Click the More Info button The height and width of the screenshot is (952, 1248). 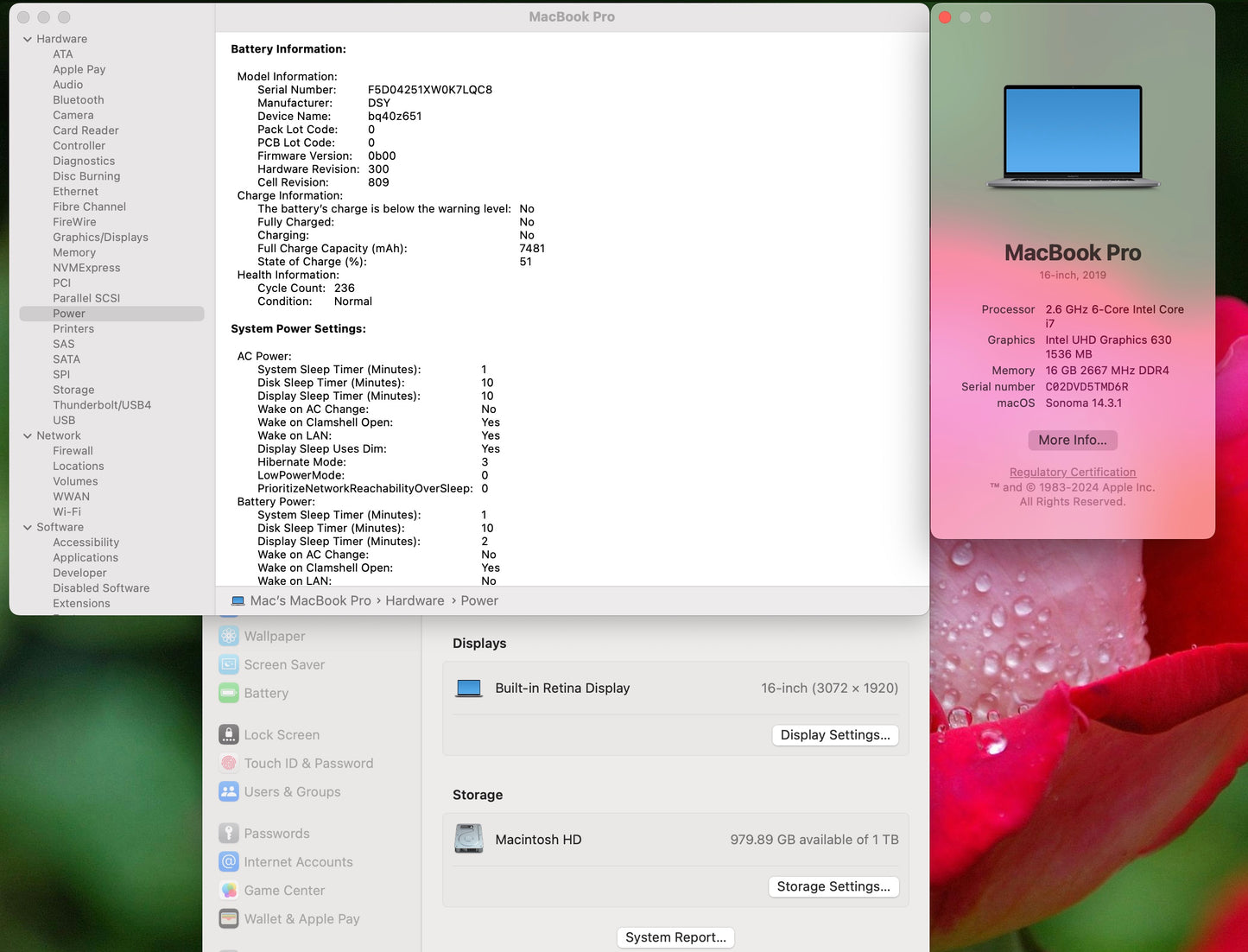pyautogui.click(x=1072, y=440)
